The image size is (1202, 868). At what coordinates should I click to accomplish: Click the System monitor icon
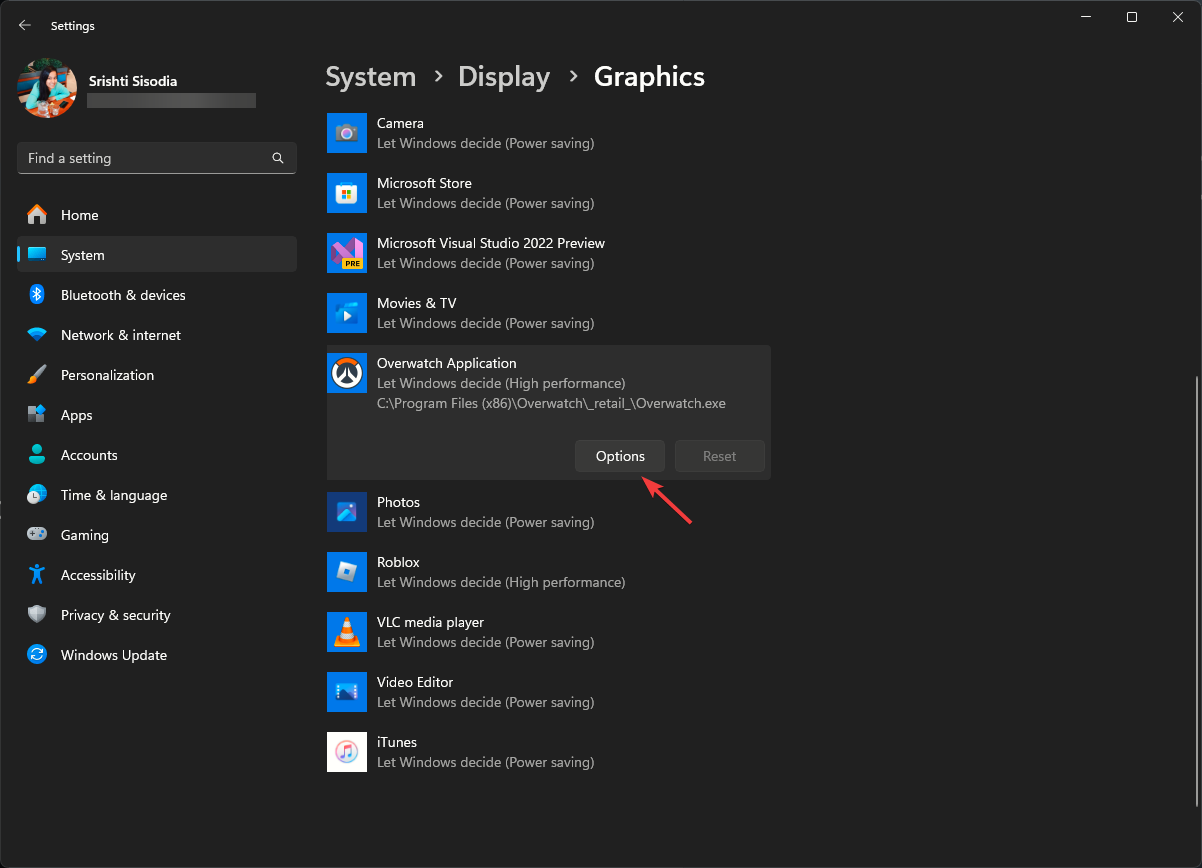(37, 255)
